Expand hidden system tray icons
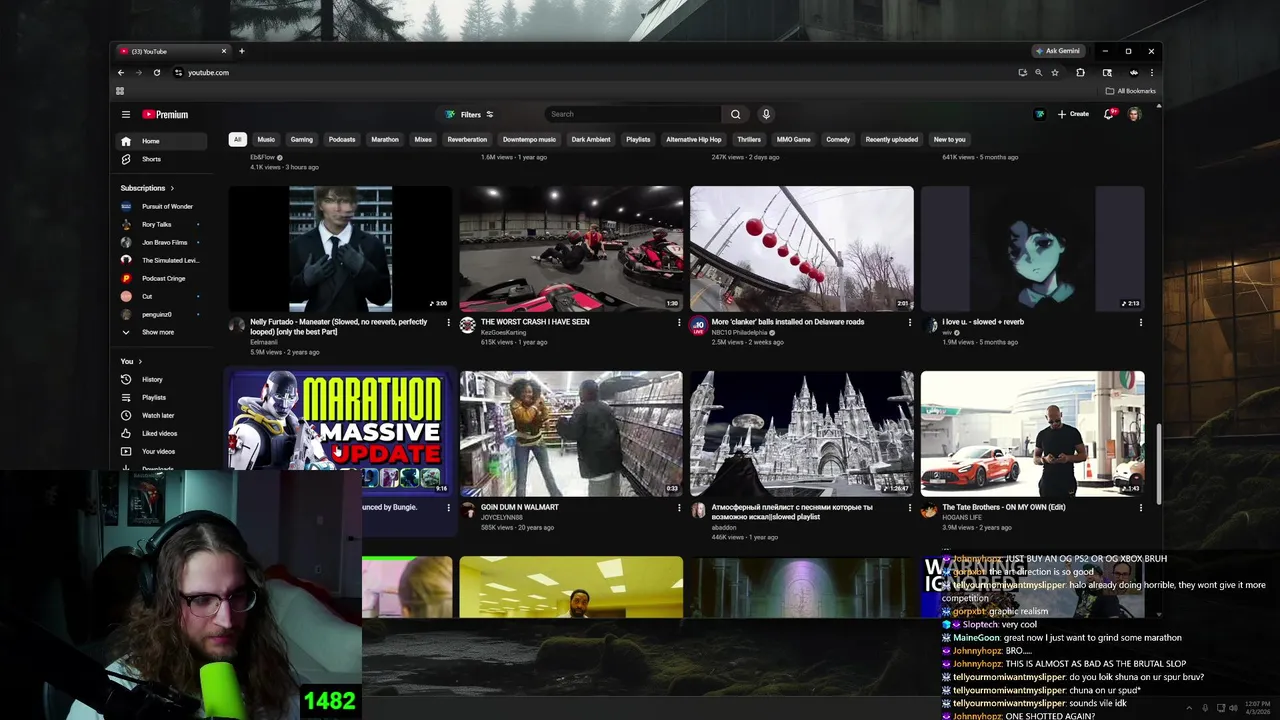The height and width of the screenshot is (720, 1280). pyautogui.click(x=1189, y=708)
